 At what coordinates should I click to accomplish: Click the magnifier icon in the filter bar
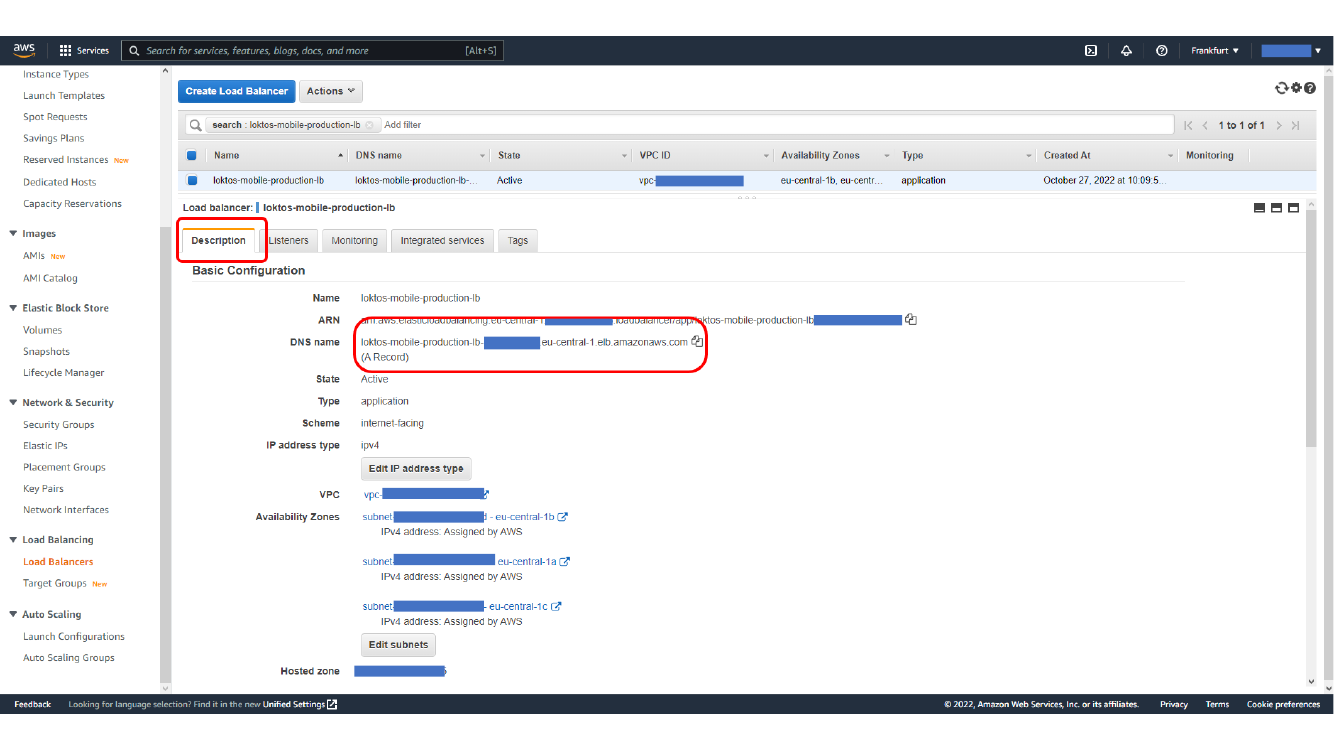[196, 125]
